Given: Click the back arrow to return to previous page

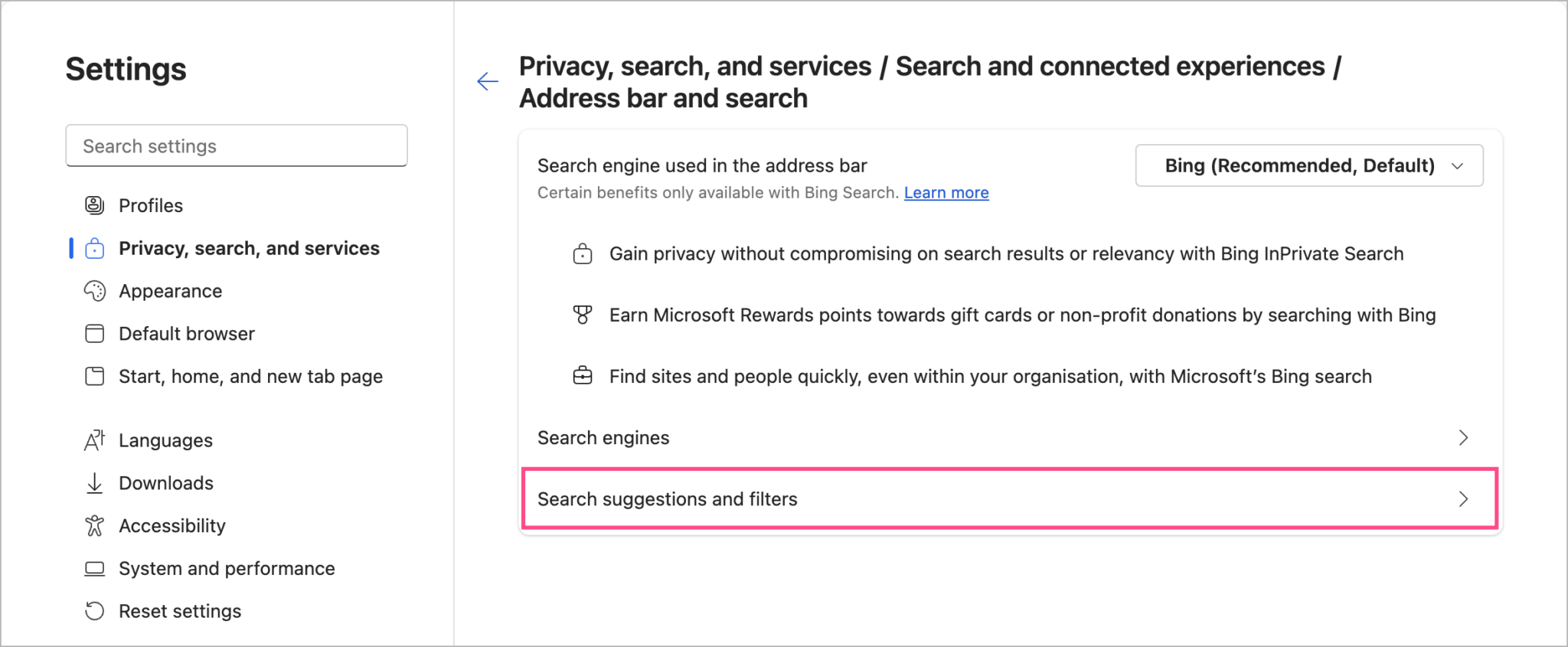Looking at the screenshot, I should 488,80.
